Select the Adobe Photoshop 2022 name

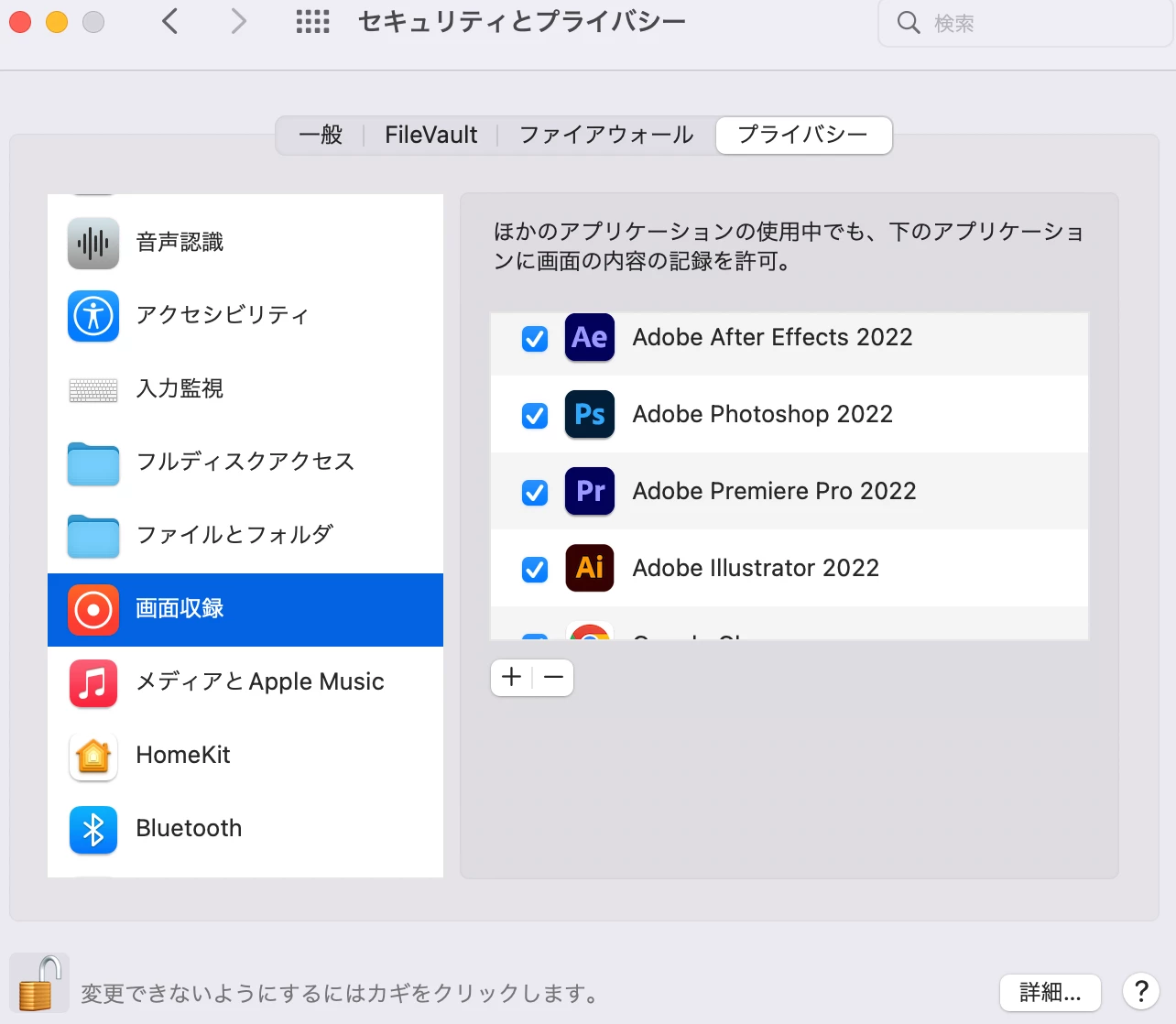click(x=762, y=414)
